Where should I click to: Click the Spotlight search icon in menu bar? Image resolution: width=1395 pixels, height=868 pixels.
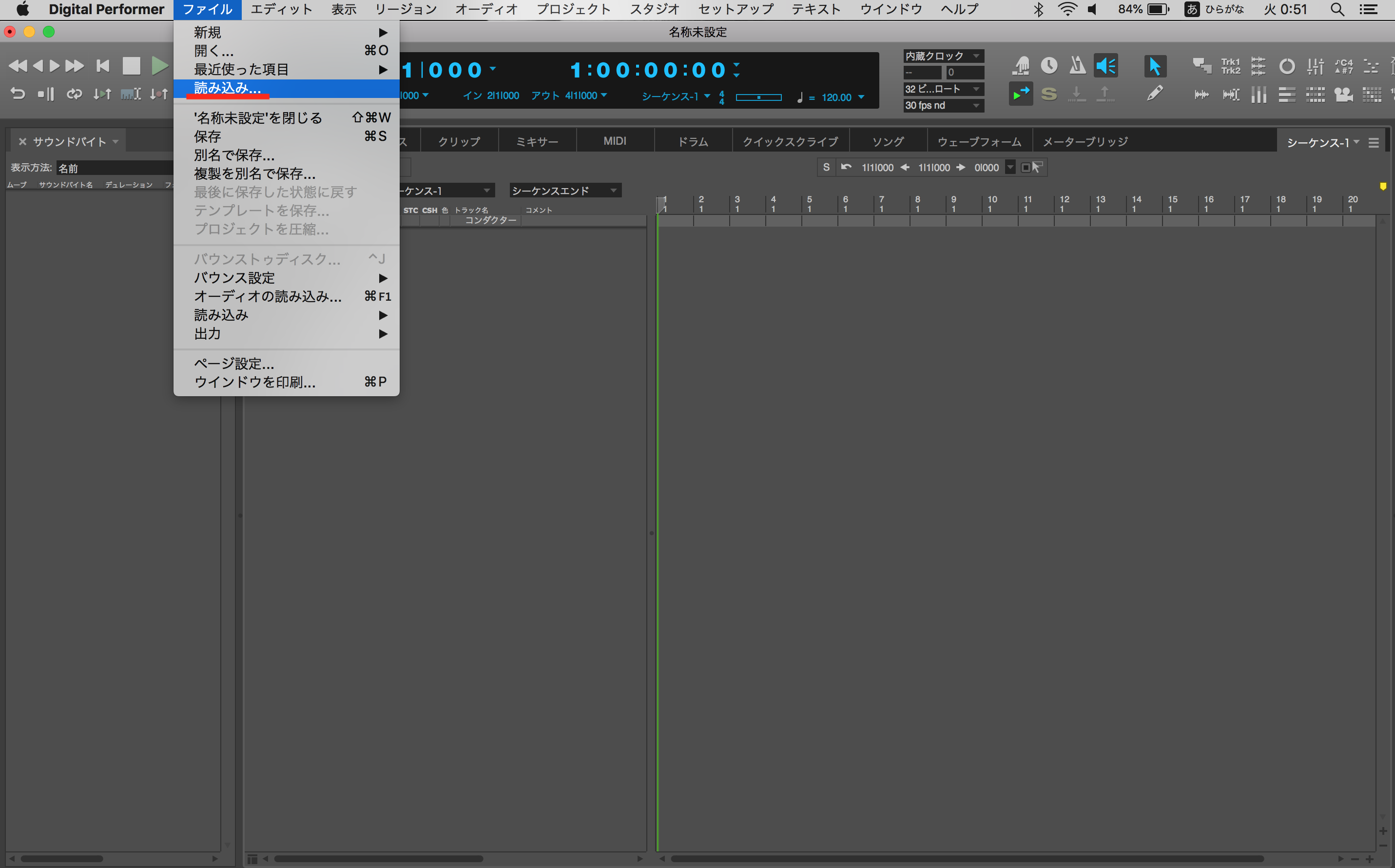[1337, 9]
